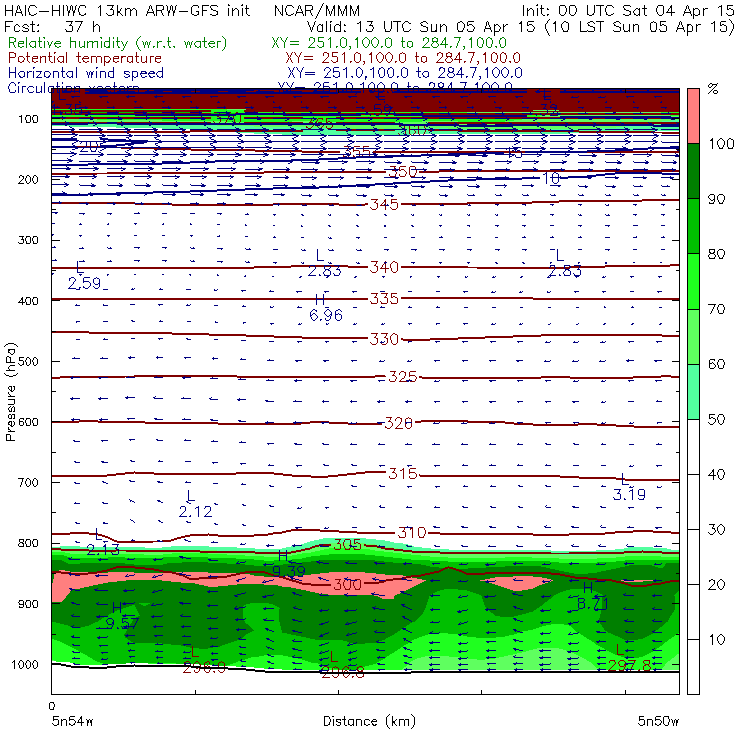Select the 320 isentrope contour label
Image resolution: width=740 pixels, height=740 pixels.
(x=398, y=423)
